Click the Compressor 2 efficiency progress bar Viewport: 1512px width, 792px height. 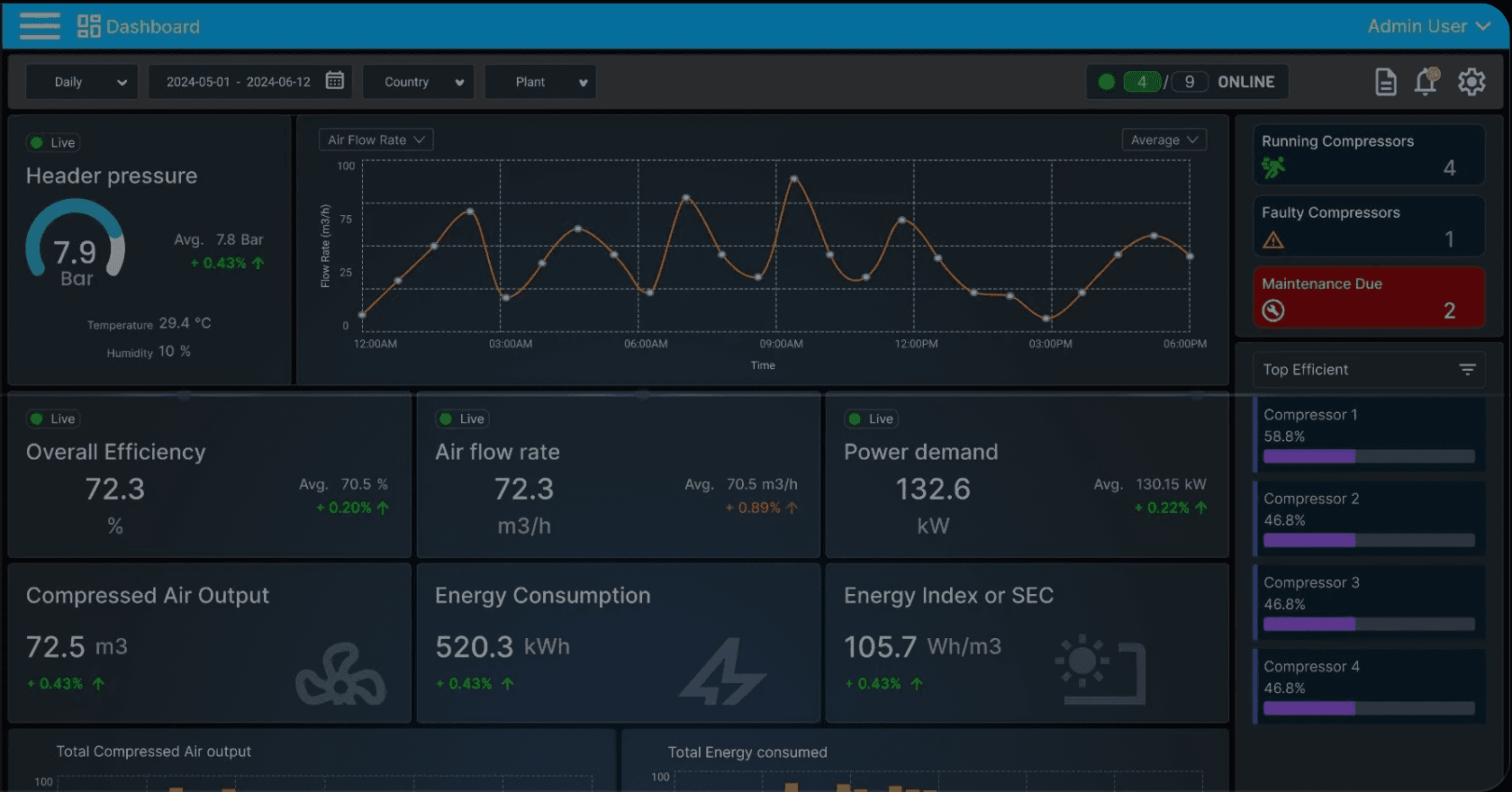coord(1369,540)
